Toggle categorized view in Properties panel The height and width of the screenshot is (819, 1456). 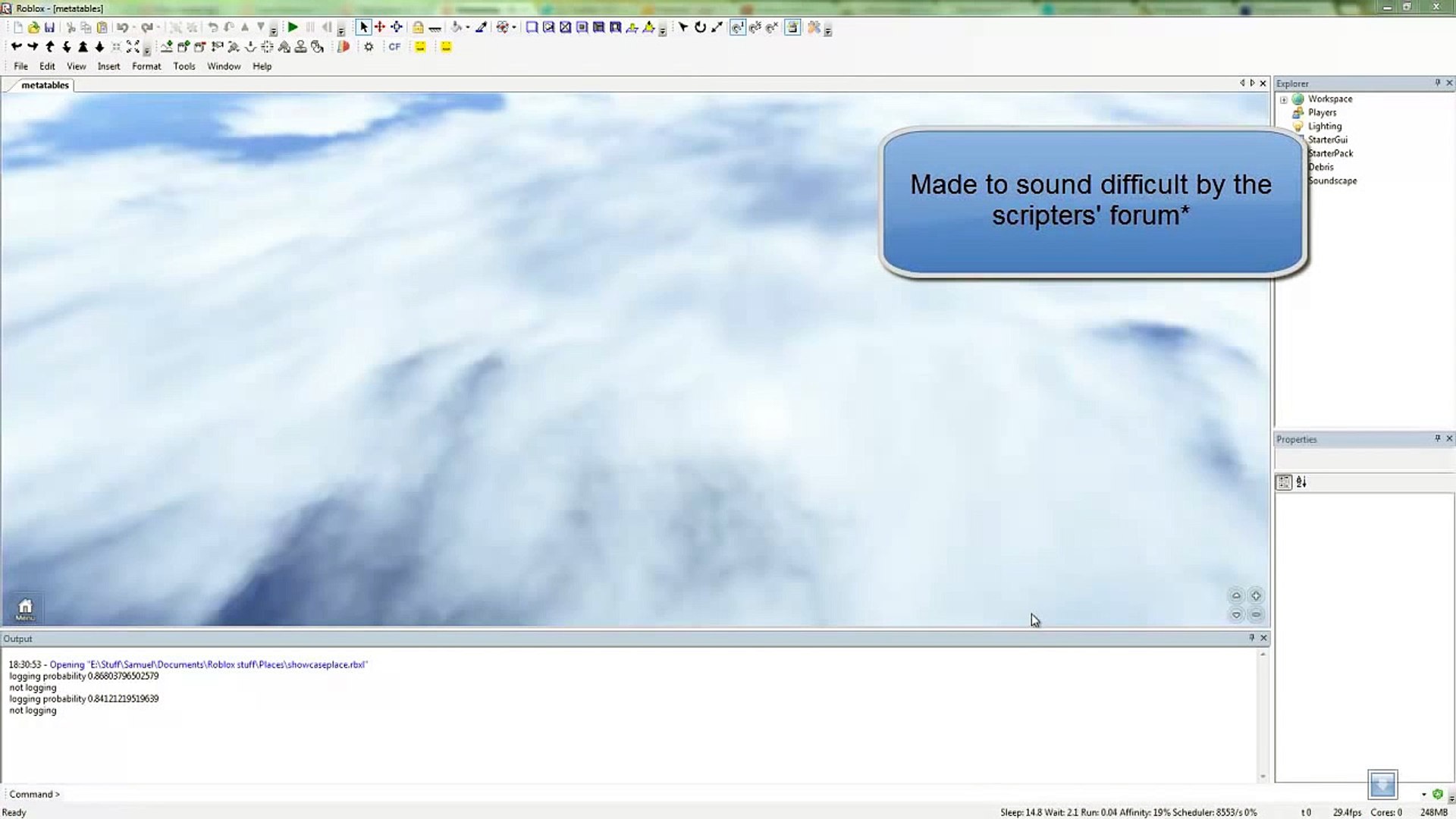1284,482
